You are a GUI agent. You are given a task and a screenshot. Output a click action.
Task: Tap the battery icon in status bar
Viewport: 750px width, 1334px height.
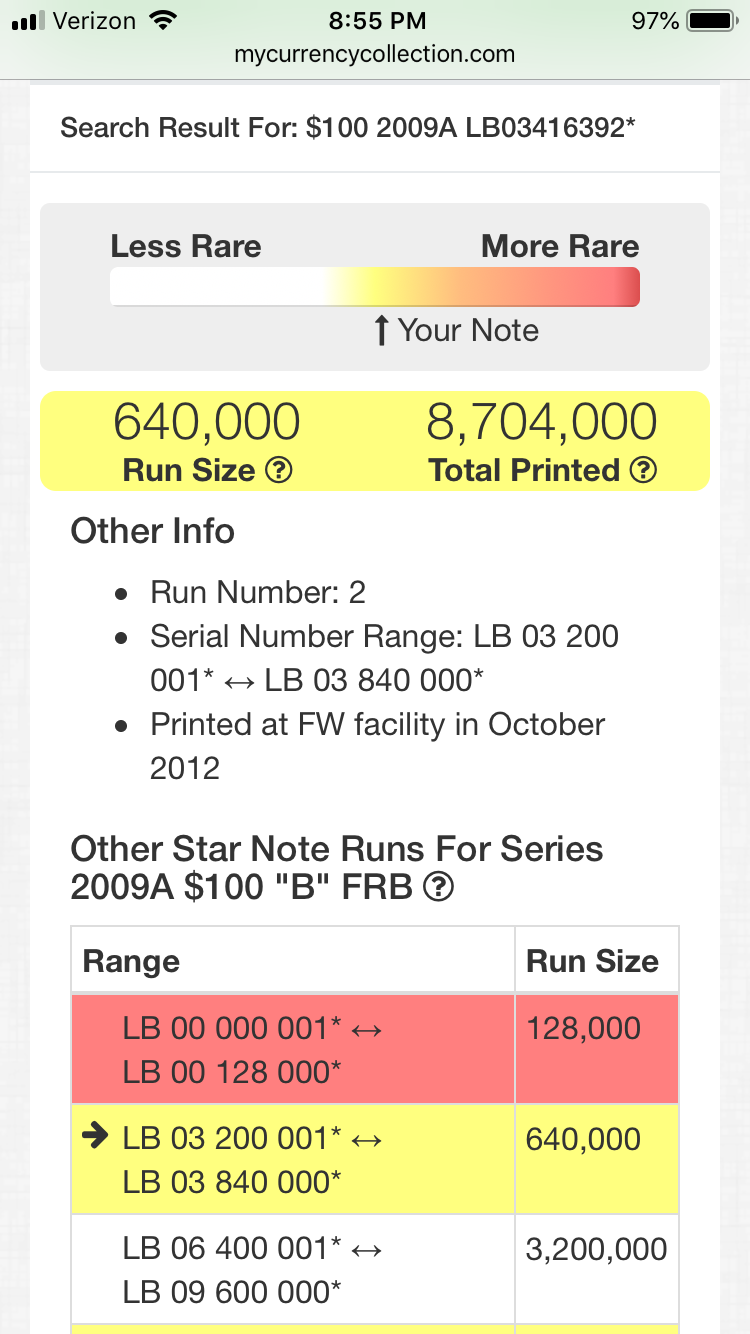coord(712,21)
